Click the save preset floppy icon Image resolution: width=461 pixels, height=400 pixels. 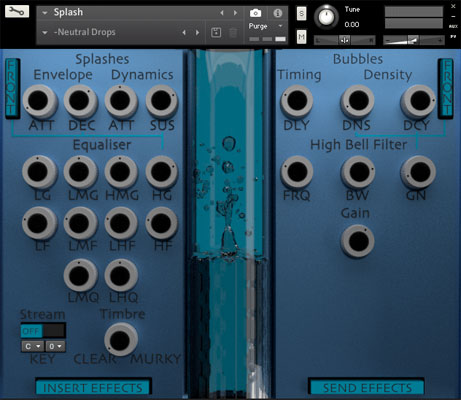coord(216,32)
